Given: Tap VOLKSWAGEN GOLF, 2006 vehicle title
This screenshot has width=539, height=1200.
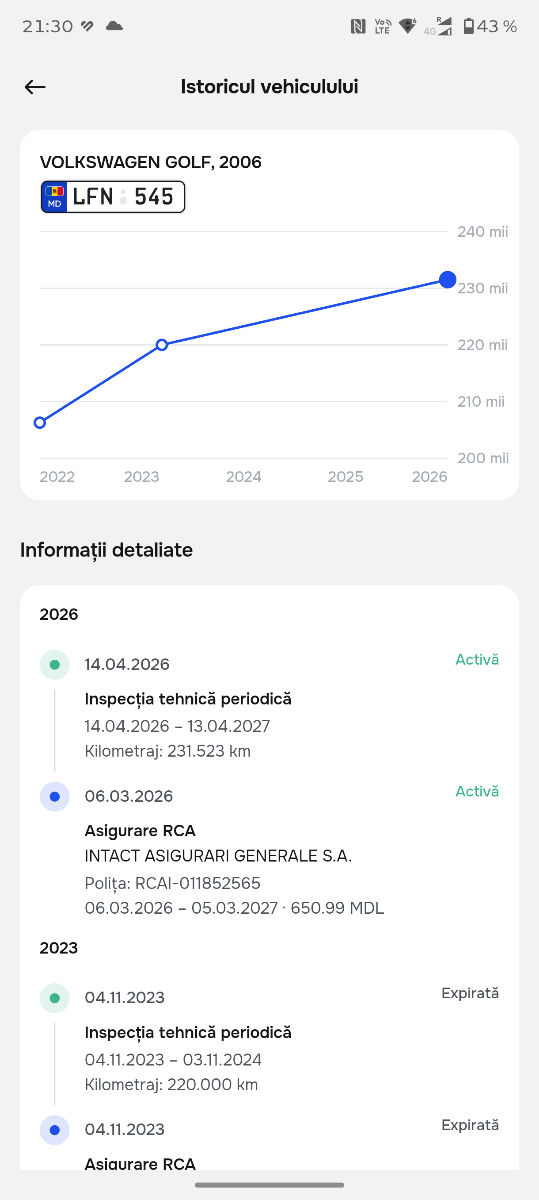Looking at the screenshot, I should 151,162.
